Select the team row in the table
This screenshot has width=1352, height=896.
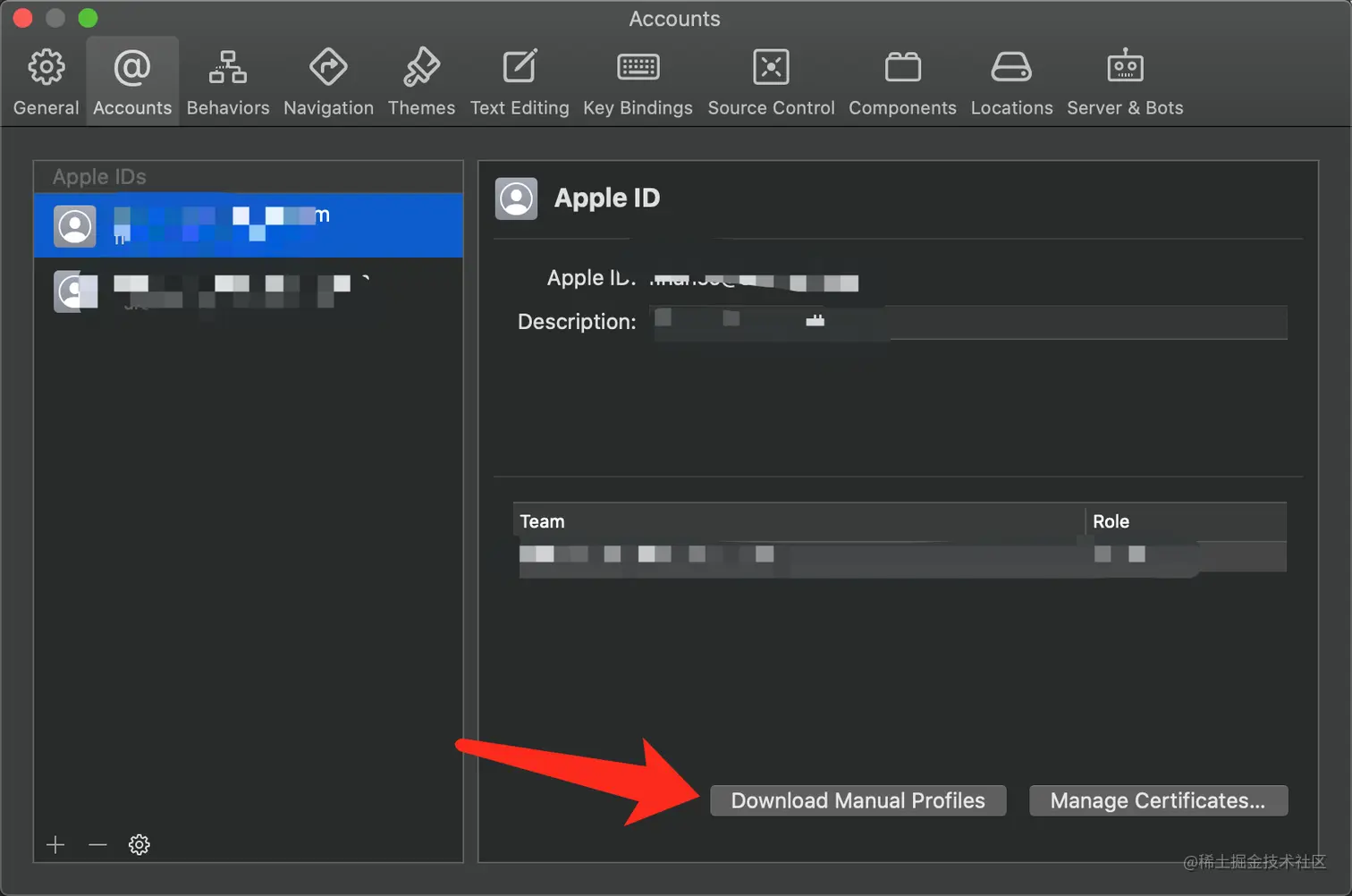point(900,555)
